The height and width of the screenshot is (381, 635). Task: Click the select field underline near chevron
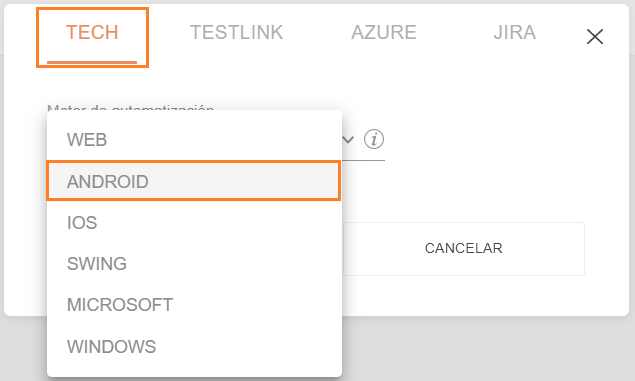pos(363,160)
